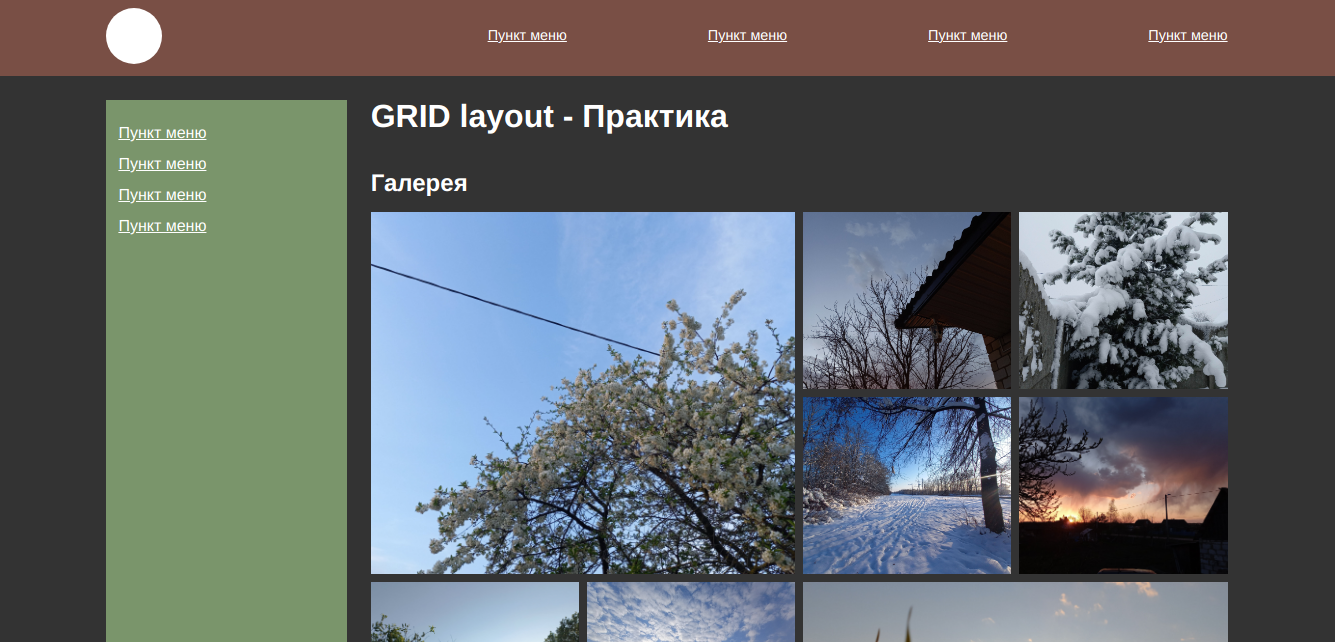Click the 'Галерея' section title
Screen dimensions: 1335x642
pos(418,183)
